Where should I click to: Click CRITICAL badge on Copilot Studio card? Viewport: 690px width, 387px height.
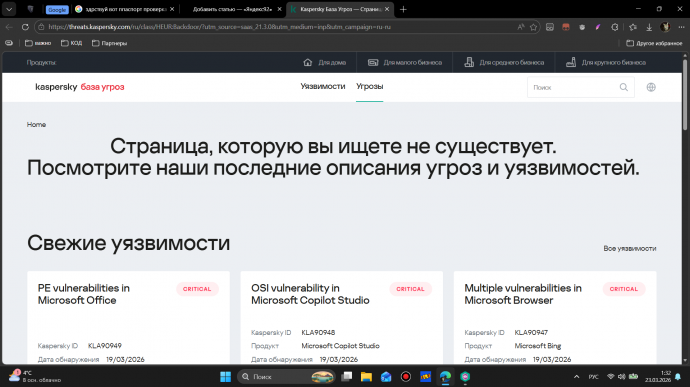click(410, 289)
